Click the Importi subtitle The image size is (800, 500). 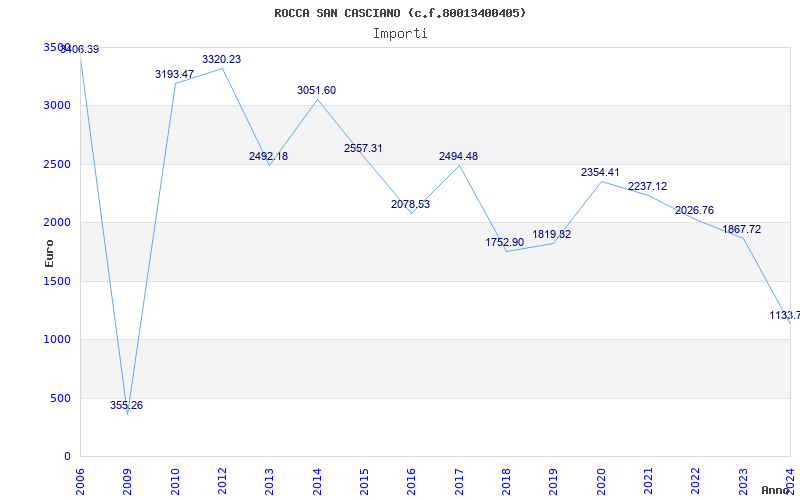pyautogui.click(x=400, y=33)
